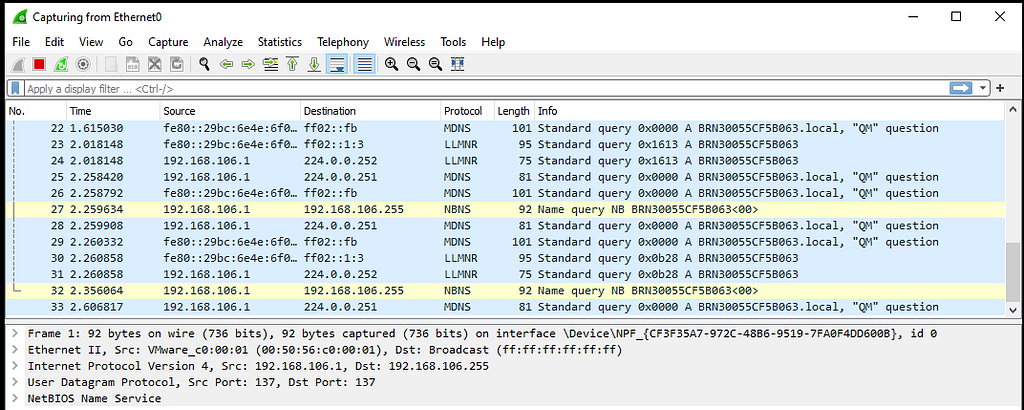Open the View menu

[91, 42]
